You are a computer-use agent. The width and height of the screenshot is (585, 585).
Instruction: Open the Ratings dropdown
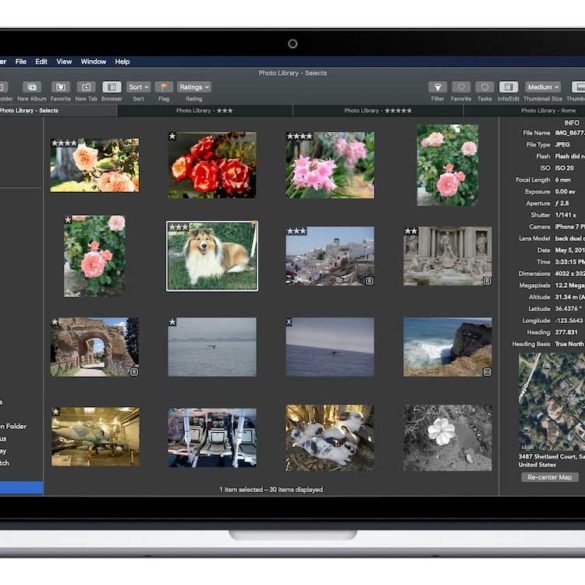[x=194, y=87]
